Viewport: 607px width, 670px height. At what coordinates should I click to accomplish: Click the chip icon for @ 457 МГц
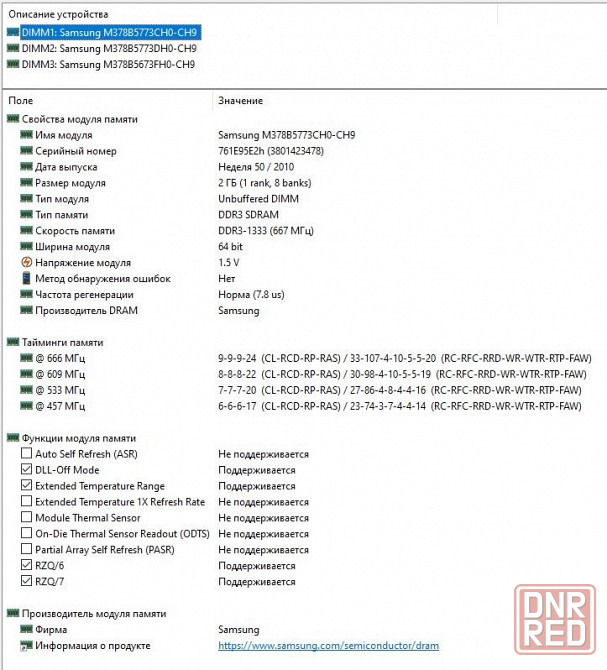pos(26,406)
